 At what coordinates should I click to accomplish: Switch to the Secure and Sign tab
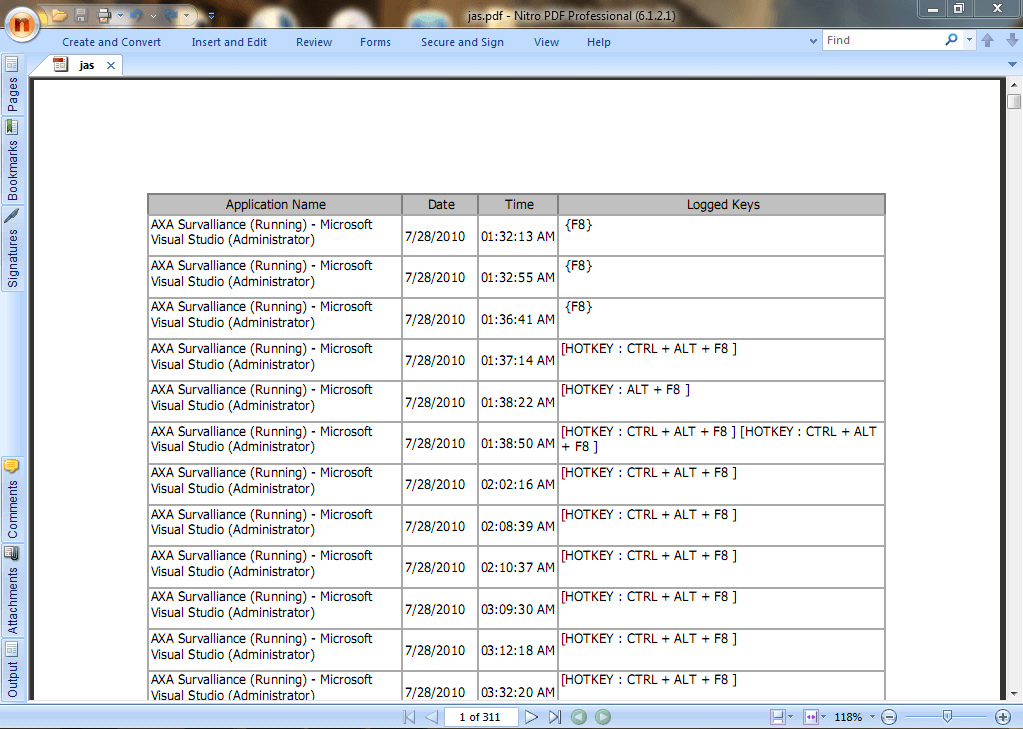(x=462, y=42)
